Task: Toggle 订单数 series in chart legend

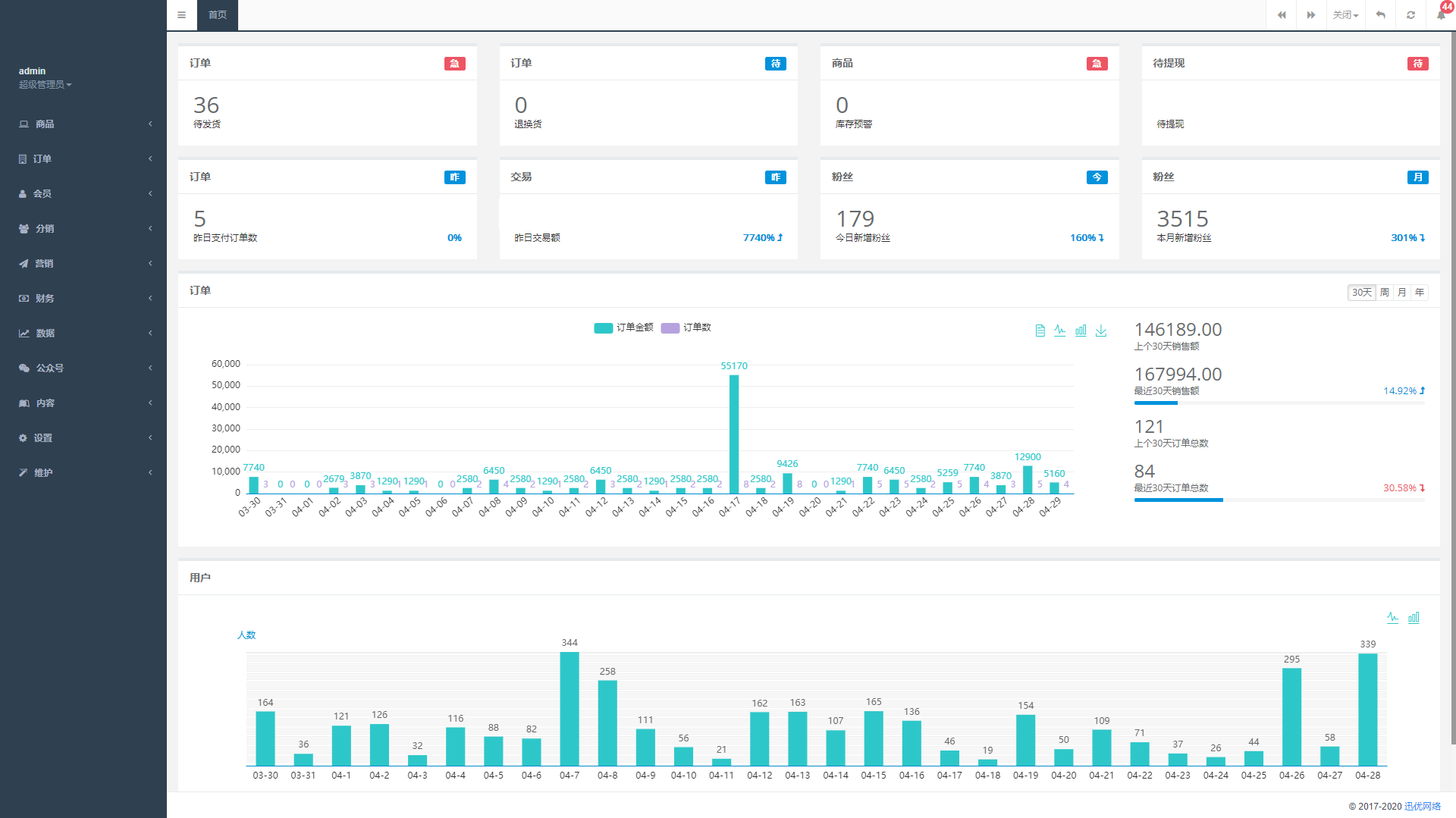Action: pos(686,328)
